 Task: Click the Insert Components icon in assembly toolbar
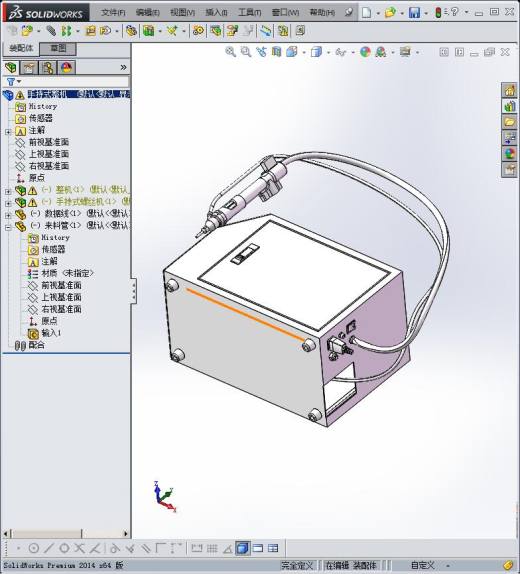pyautogui.click(x=27, y=31)
